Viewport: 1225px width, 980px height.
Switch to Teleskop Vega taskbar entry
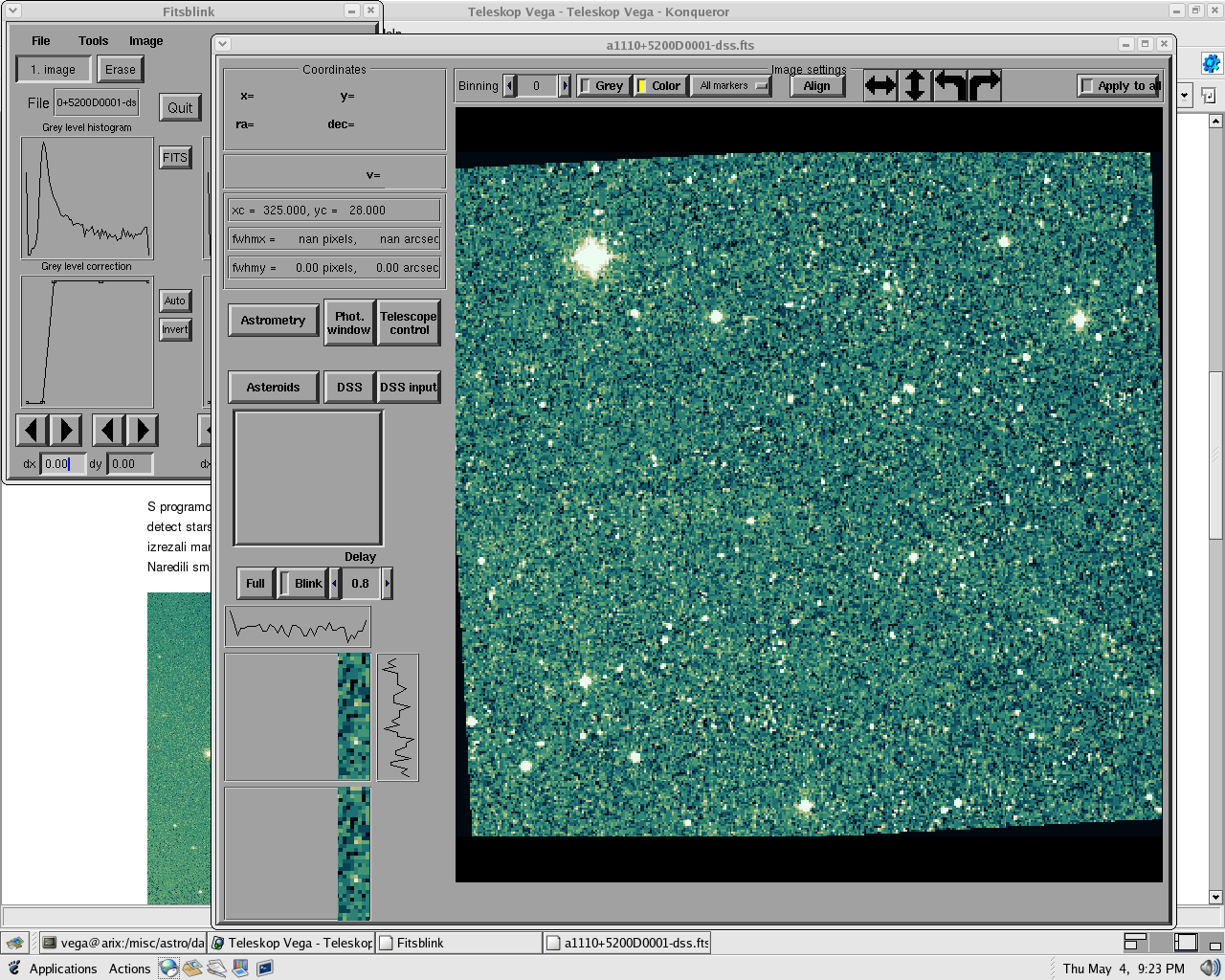(x=291, y=943)
